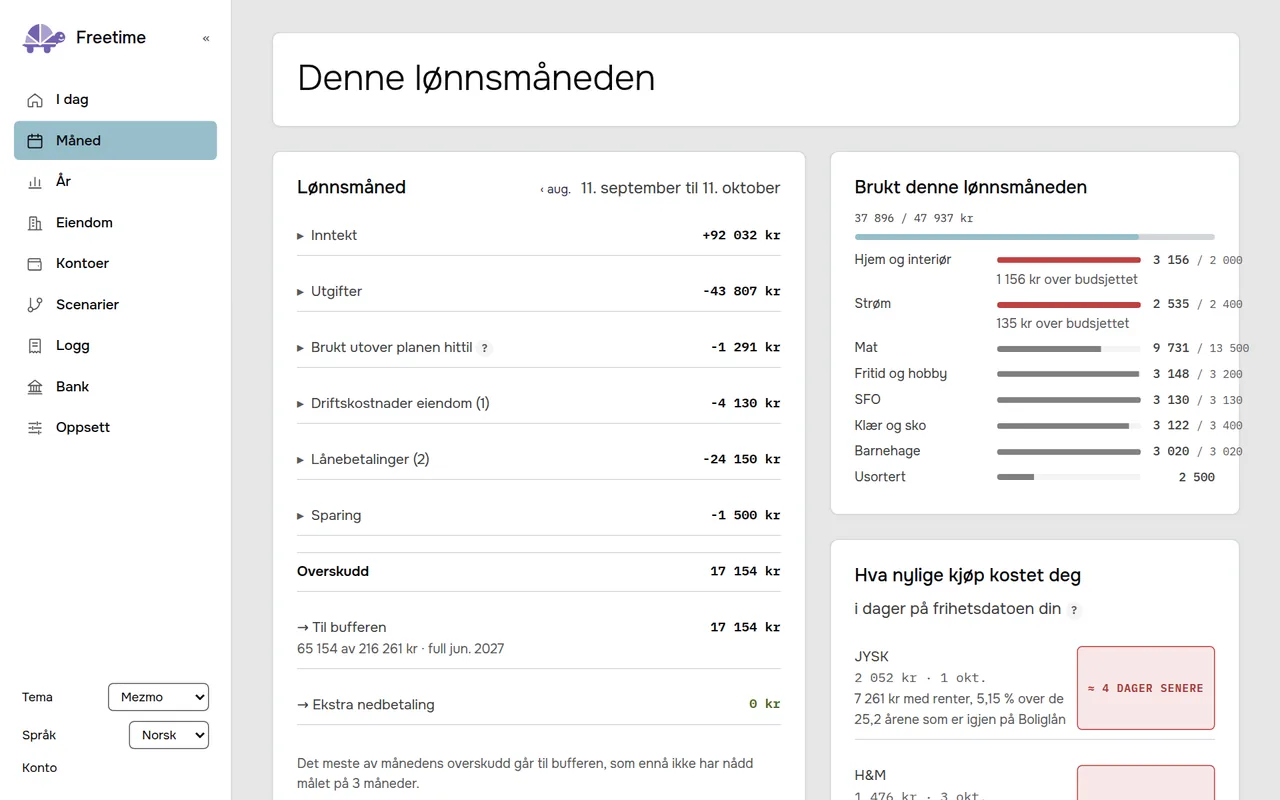Click the Ekstra nedbetaling row label

pos(366,705)
